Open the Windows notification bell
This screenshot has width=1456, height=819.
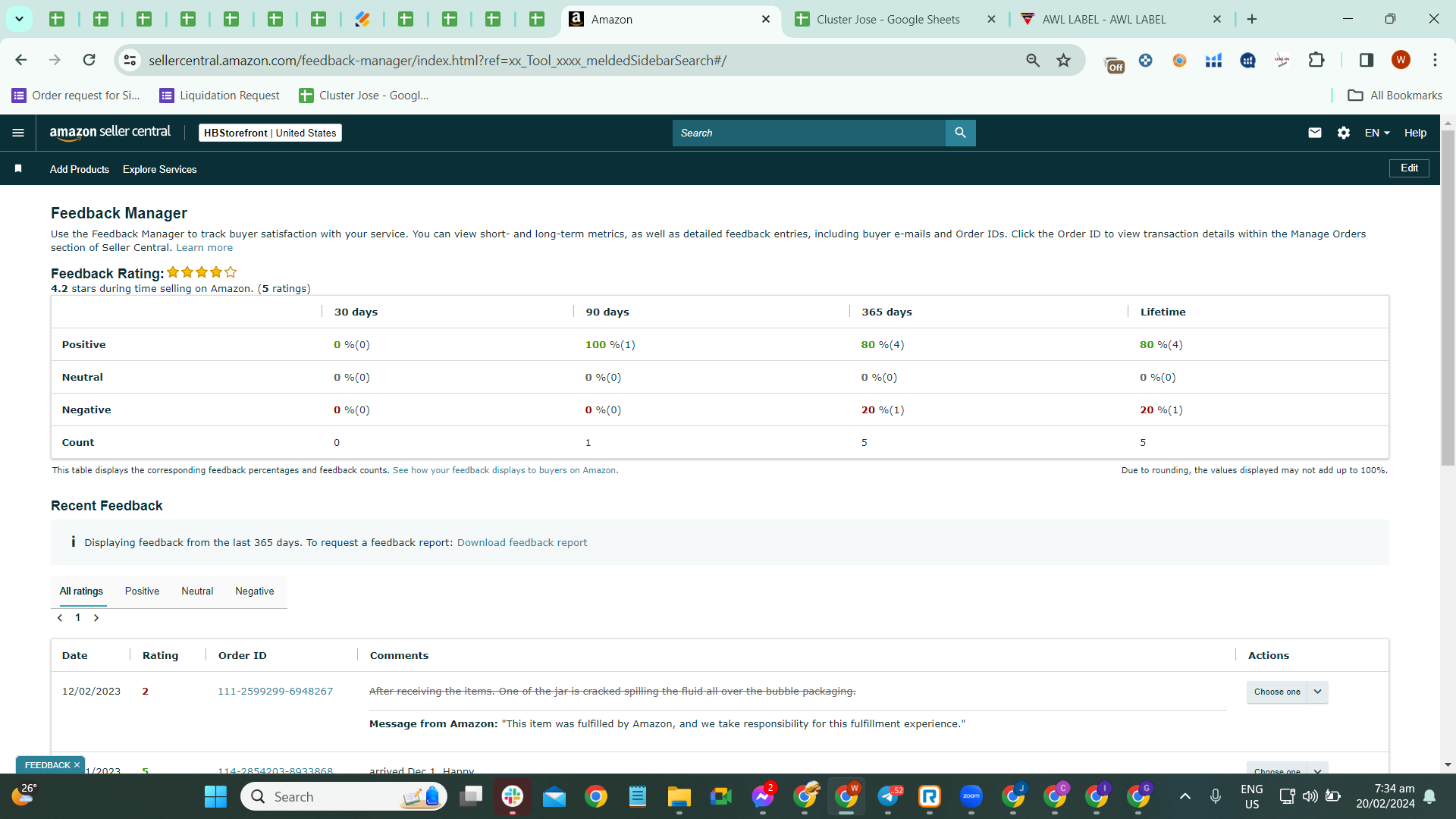point(1429,796)
